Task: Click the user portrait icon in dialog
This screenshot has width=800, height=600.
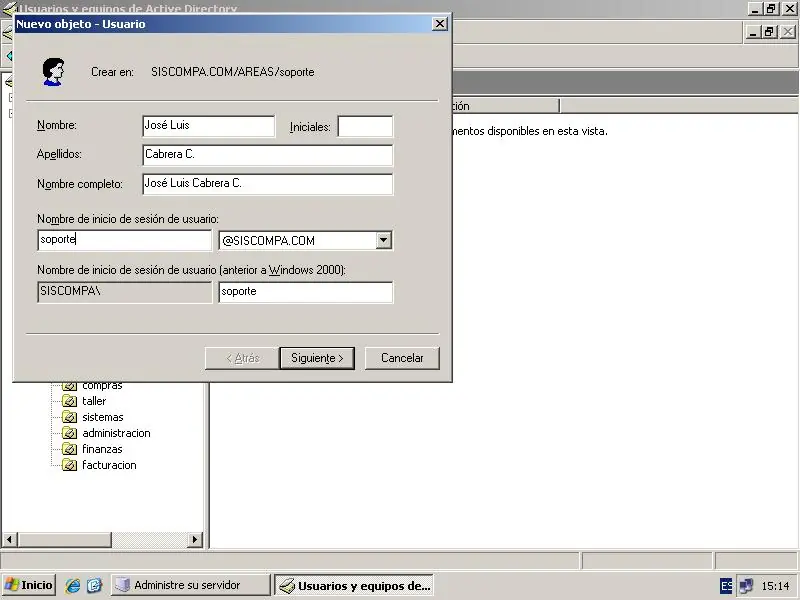Action: click(53, 72)
